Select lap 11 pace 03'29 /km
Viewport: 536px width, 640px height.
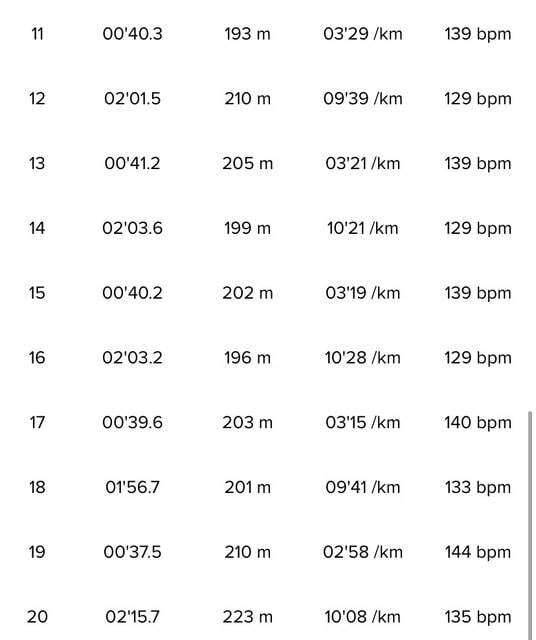pyautogui.click(x=363, y=34)
